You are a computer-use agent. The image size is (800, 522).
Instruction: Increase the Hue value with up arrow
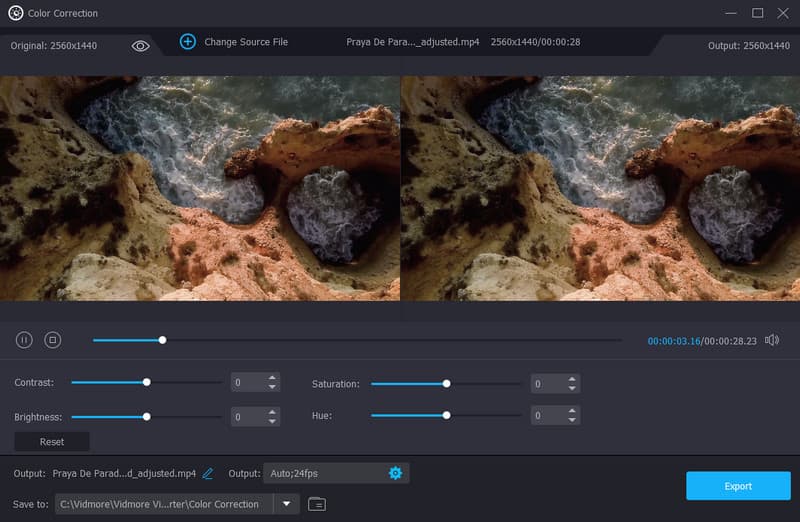point(572,411)
